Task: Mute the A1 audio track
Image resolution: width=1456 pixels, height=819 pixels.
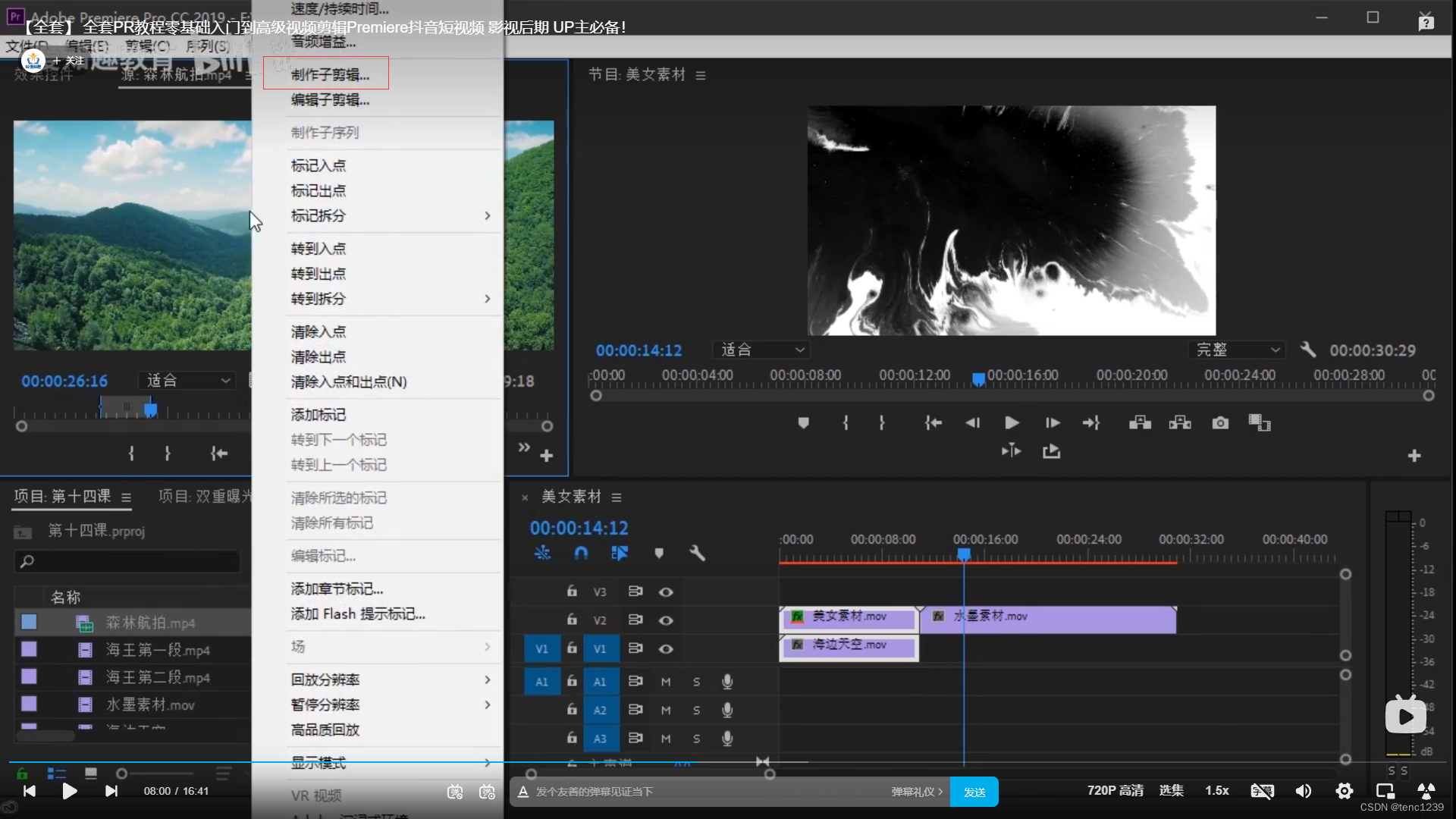Action: [x=666, y=682]
